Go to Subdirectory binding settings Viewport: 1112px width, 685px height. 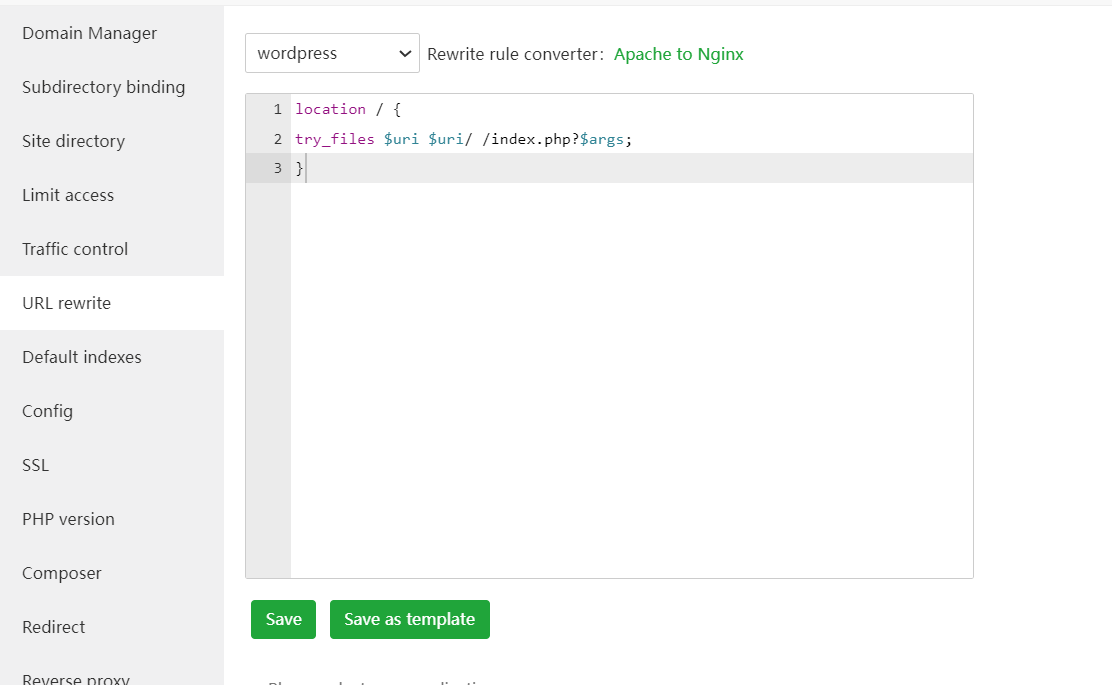pos(103,87)
